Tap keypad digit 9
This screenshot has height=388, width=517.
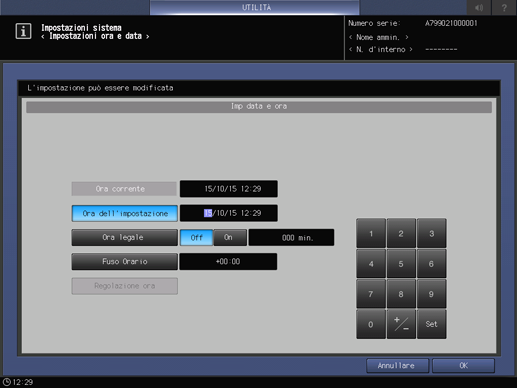pyautogui.click(x=432, y=294)
